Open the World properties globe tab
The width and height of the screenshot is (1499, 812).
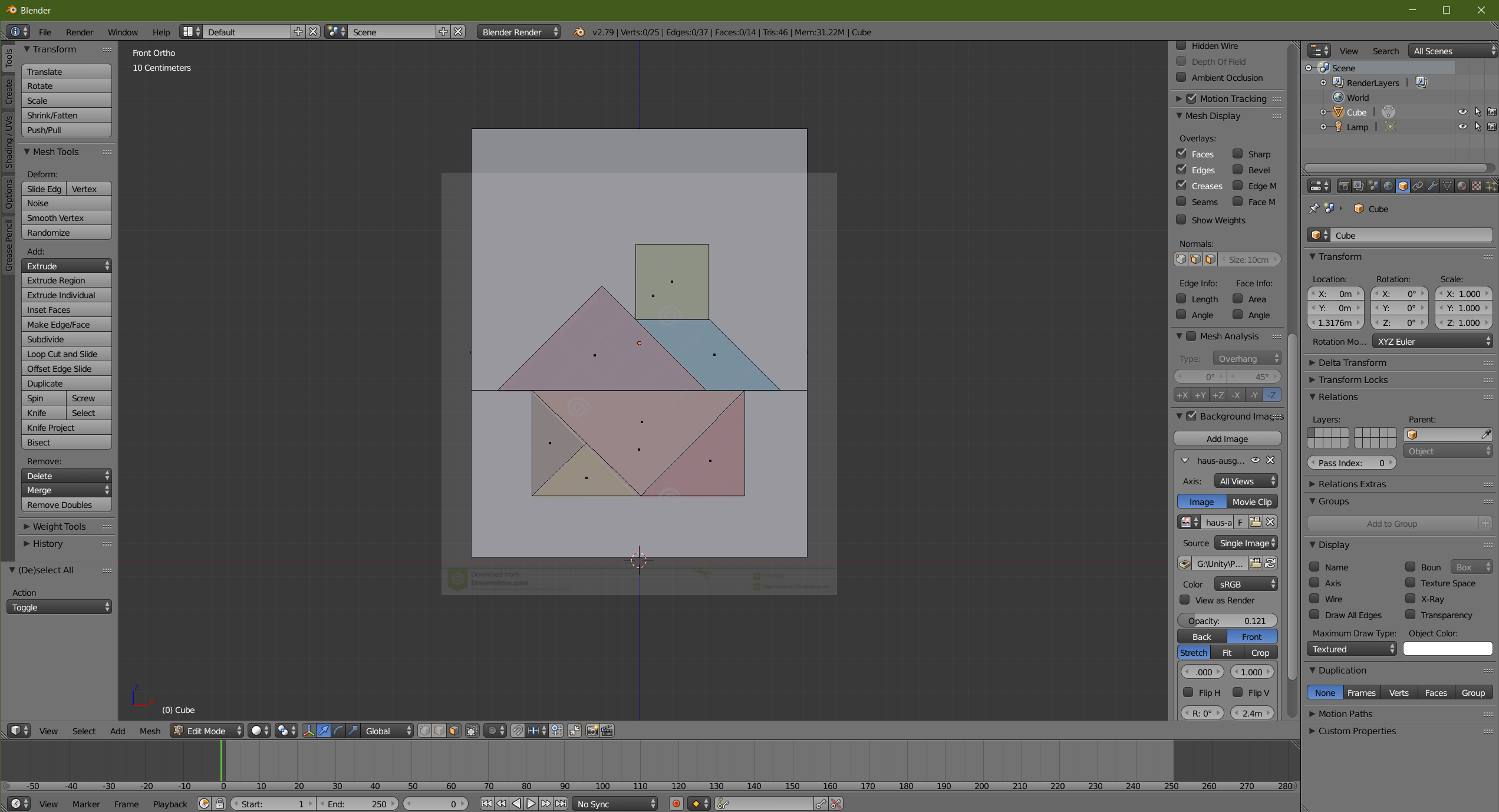click(1388, 186)
